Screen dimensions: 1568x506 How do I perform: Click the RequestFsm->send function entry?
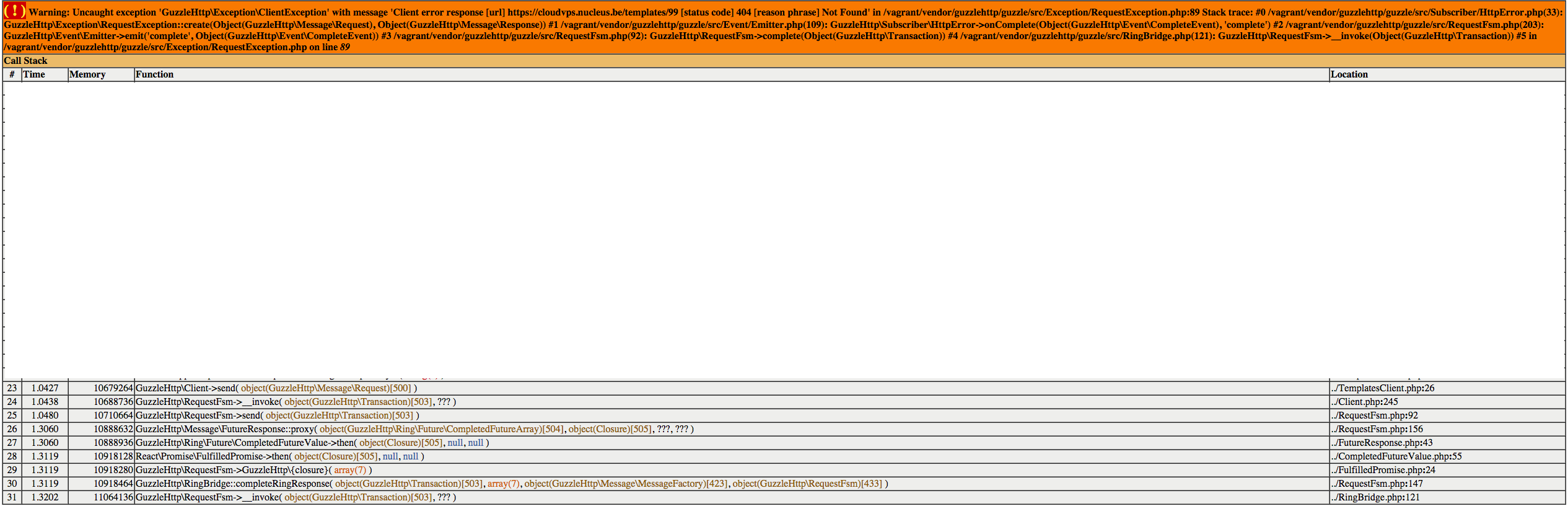278,415
